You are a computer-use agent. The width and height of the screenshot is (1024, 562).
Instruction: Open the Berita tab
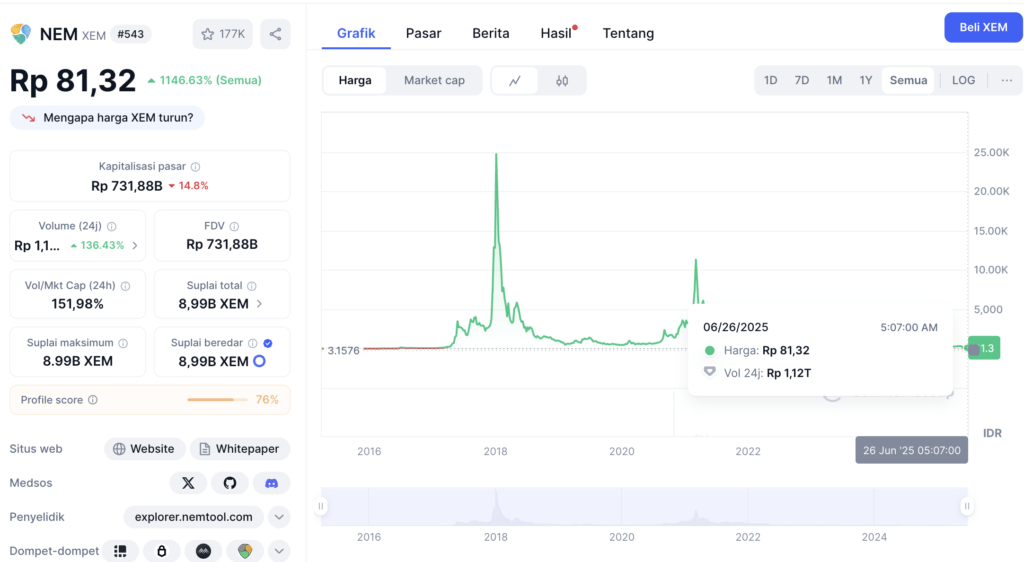pyautogui.click(x=490, y=33)
